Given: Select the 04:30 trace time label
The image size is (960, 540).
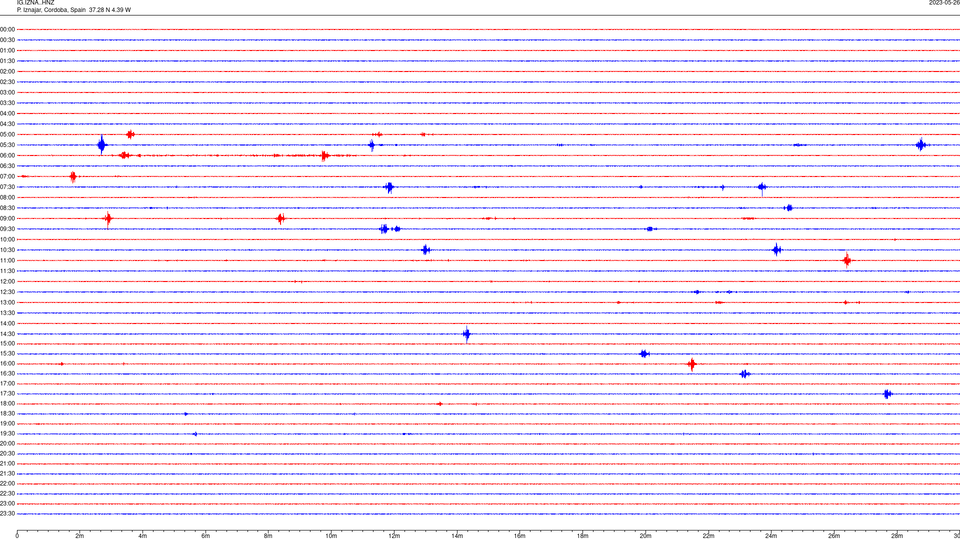Looking at the screenshot, I should tap(7, 124).
